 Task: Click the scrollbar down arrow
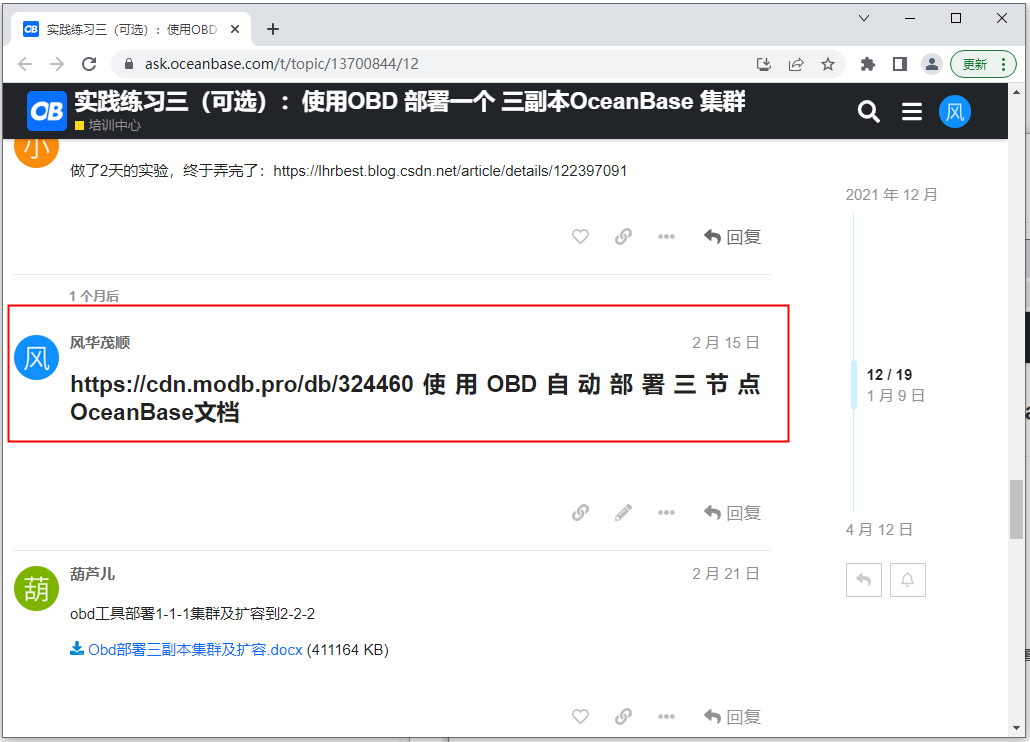click(x=1016, y=729)
